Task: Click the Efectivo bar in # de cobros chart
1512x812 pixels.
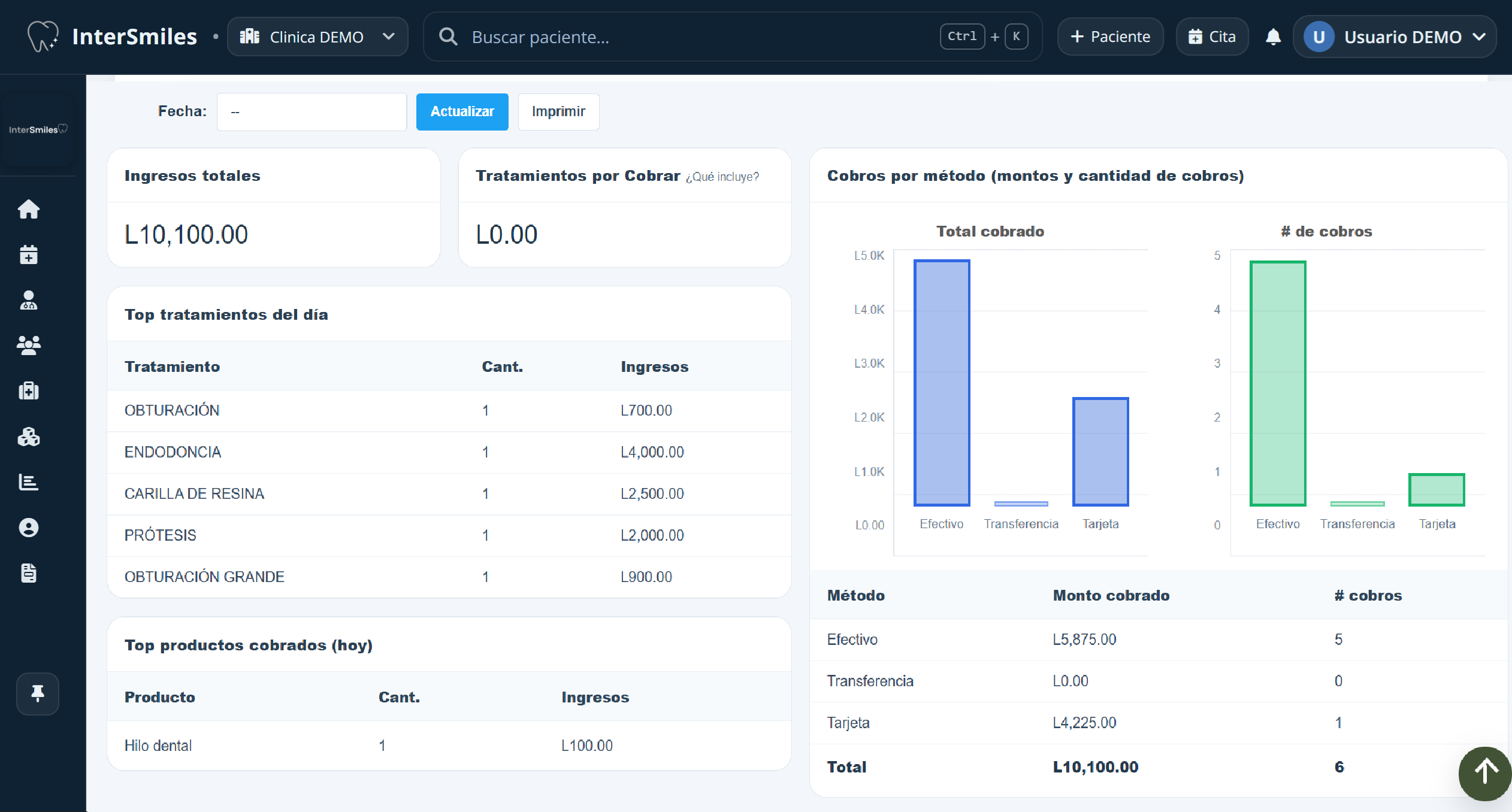Action: (x=1278, y=383)
